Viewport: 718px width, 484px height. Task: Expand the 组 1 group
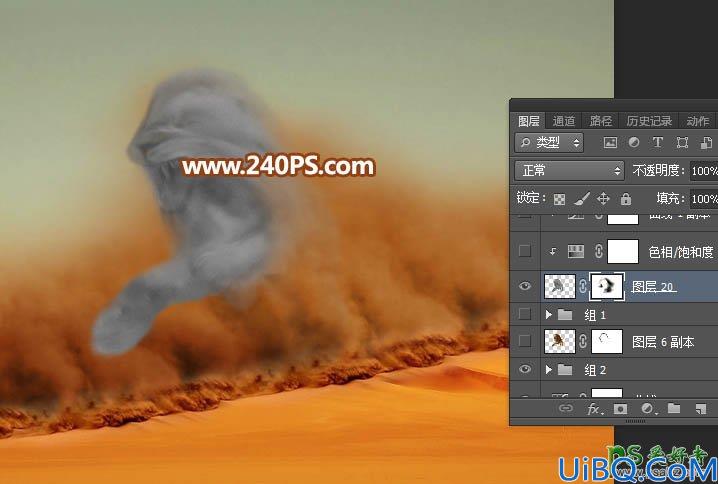click(x=549, y=315)
